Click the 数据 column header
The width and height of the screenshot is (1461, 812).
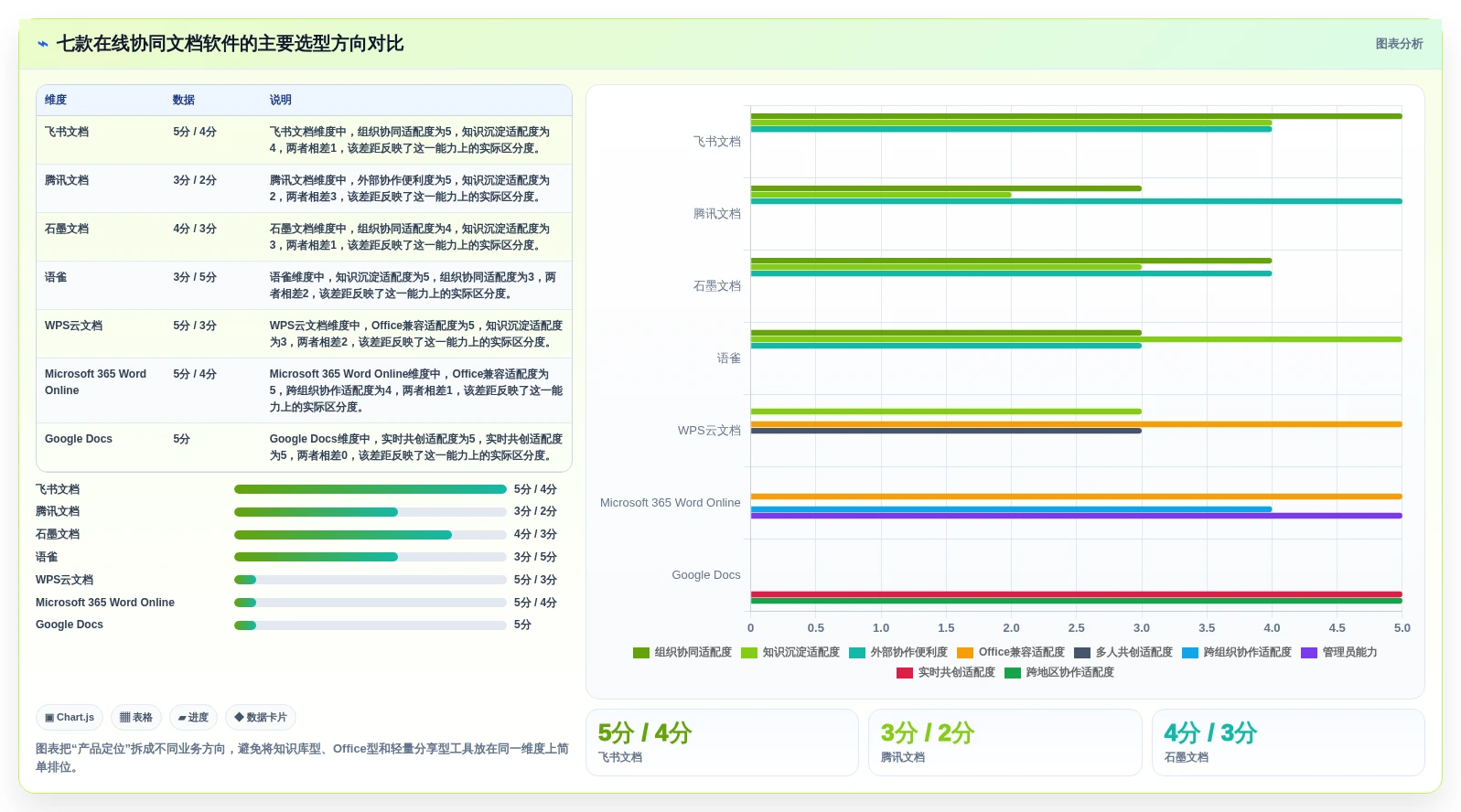coord(184,100)
